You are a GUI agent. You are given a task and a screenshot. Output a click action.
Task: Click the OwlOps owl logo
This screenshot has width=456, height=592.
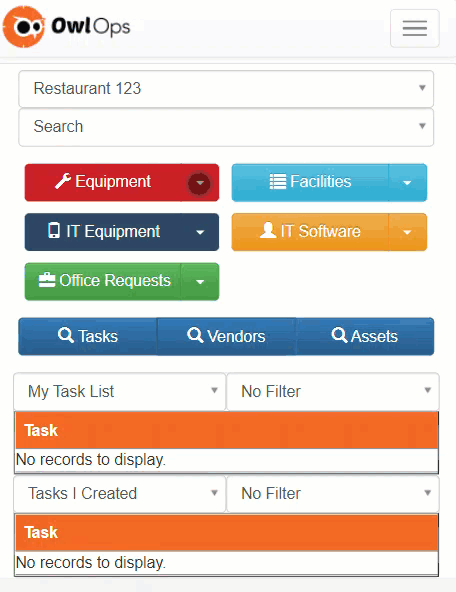[24, 26]
